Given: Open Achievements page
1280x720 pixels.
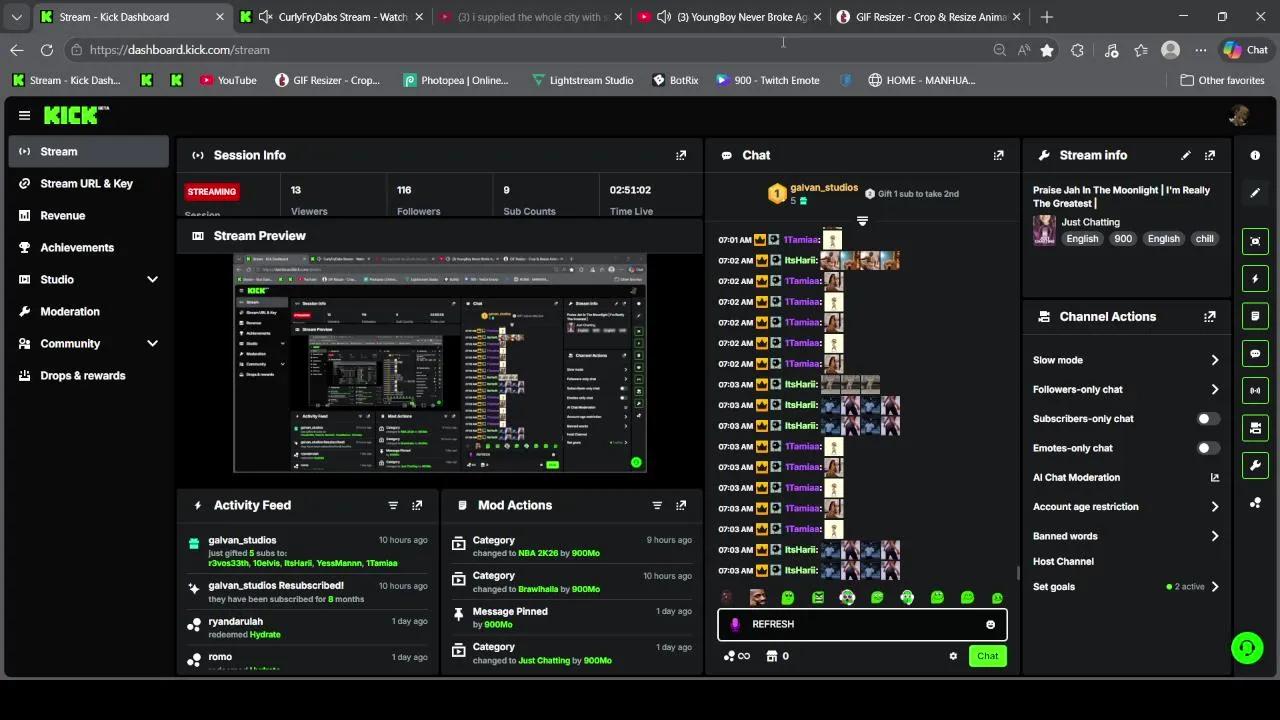Looking at the screenshot, I should [x=88, y=248].
